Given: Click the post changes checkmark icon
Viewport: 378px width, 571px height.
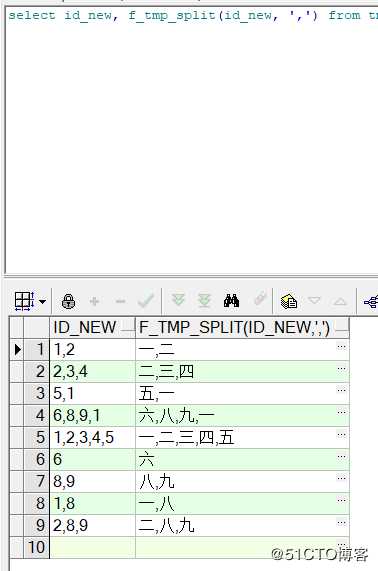Looking at the screenshot, I should (146, 301).
